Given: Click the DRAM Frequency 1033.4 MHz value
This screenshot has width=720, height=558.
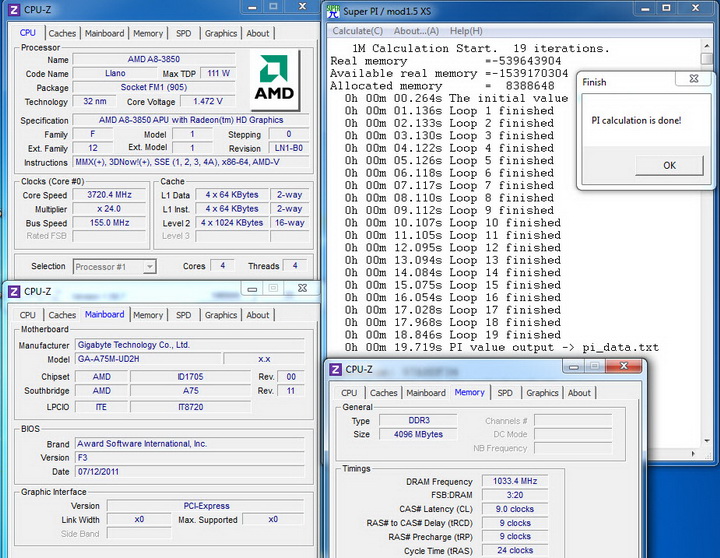Looking at the screenshot, I should point(515,481).
